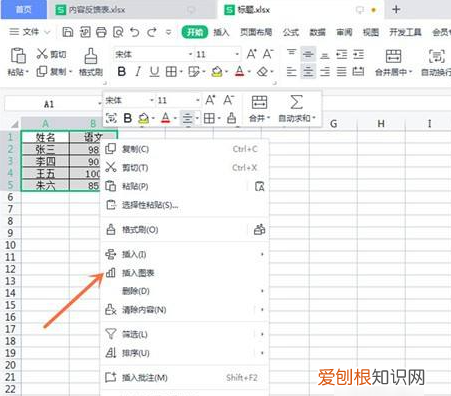The width and height of the screenshot is (451, 396).
Task: Toggle Bold in the mini toolbar
Action: [x=127, y=118]
